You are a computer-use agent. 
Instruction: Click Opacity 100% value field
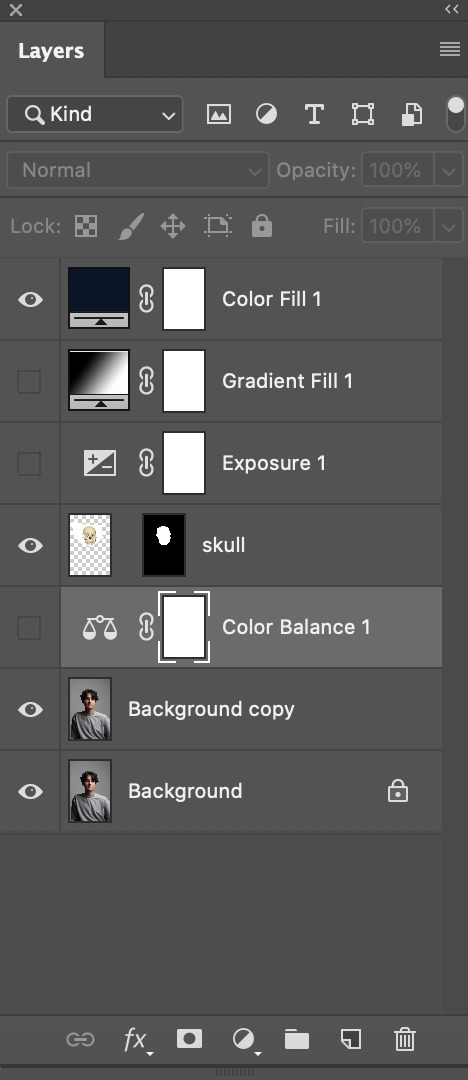398,170
